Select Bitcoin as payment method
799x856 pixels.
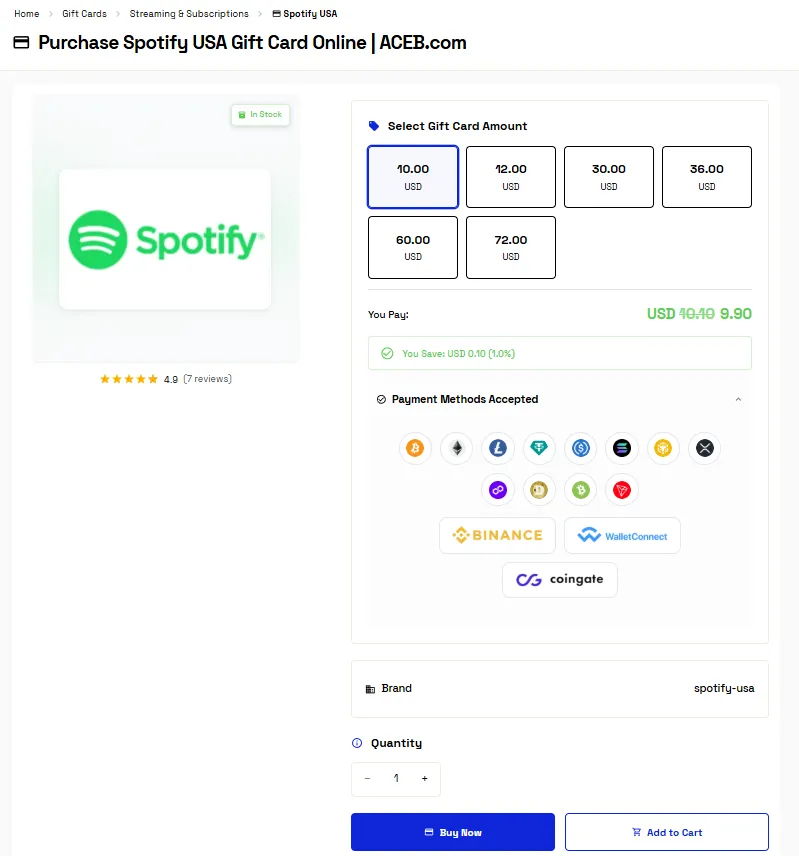416,449
